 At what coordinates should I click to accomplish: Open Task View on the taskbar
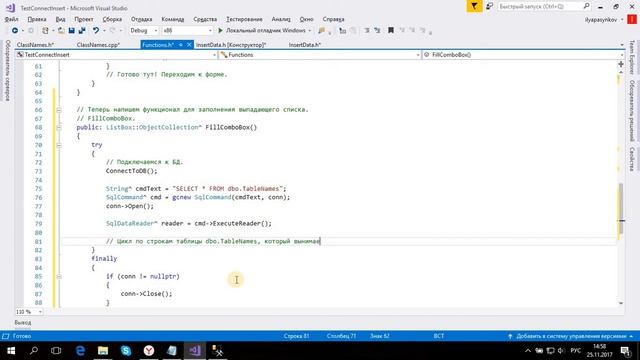tap(56, 351)
